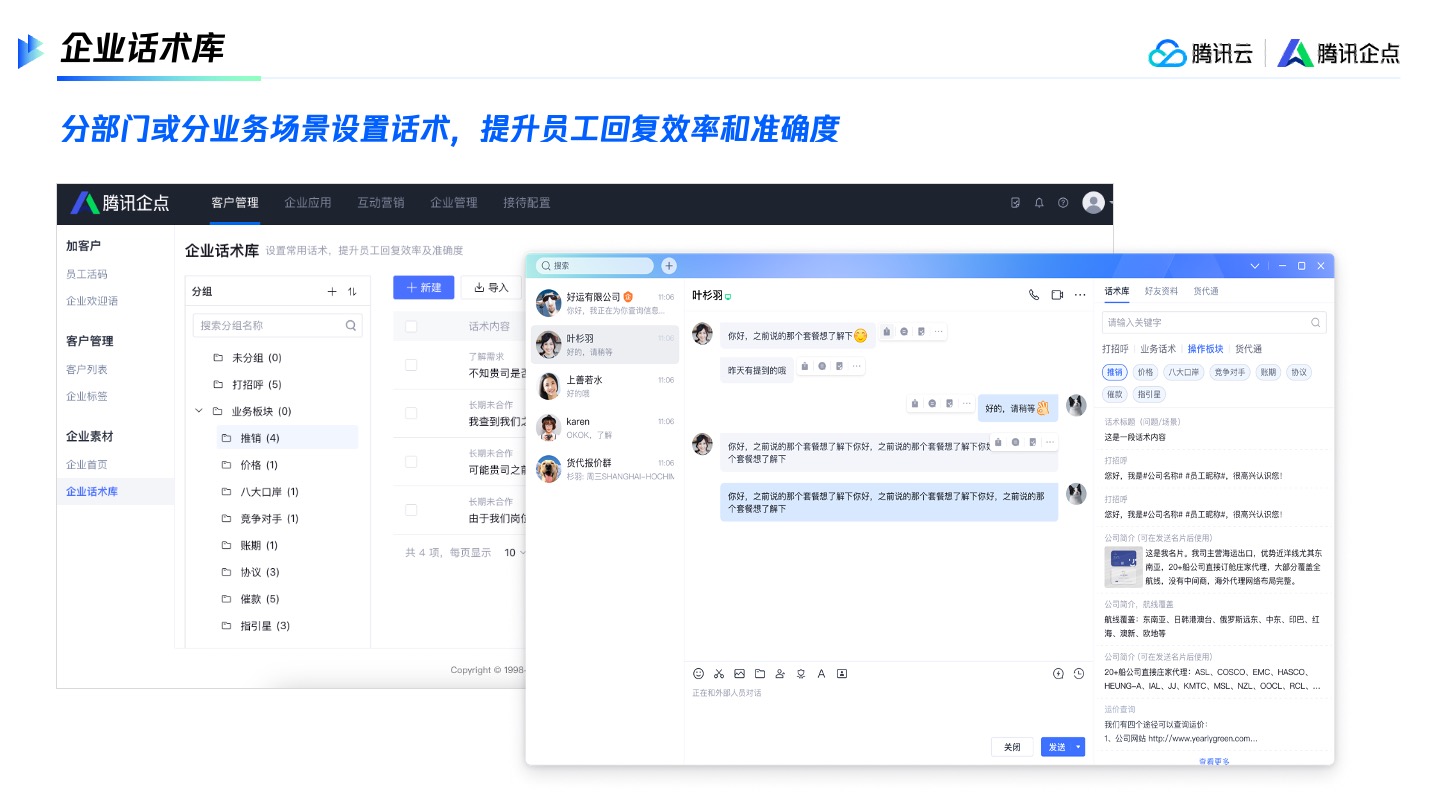Screen dimensions: 1440x810
Task: Tick the checkbox of the 了解需求 row
Action: coord(411,365)
